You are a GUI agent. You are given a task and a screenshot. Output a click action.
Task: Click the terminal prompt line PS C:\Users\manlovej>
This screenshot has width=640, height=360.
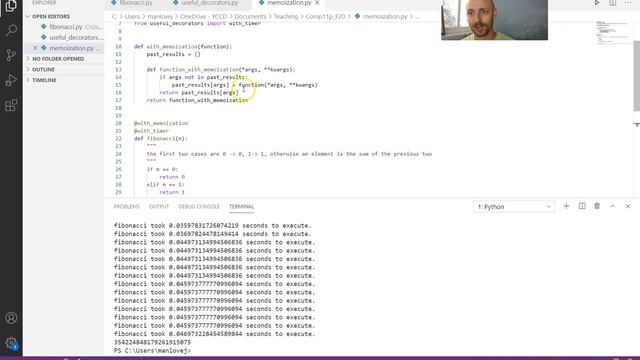(x=152, y=351)
